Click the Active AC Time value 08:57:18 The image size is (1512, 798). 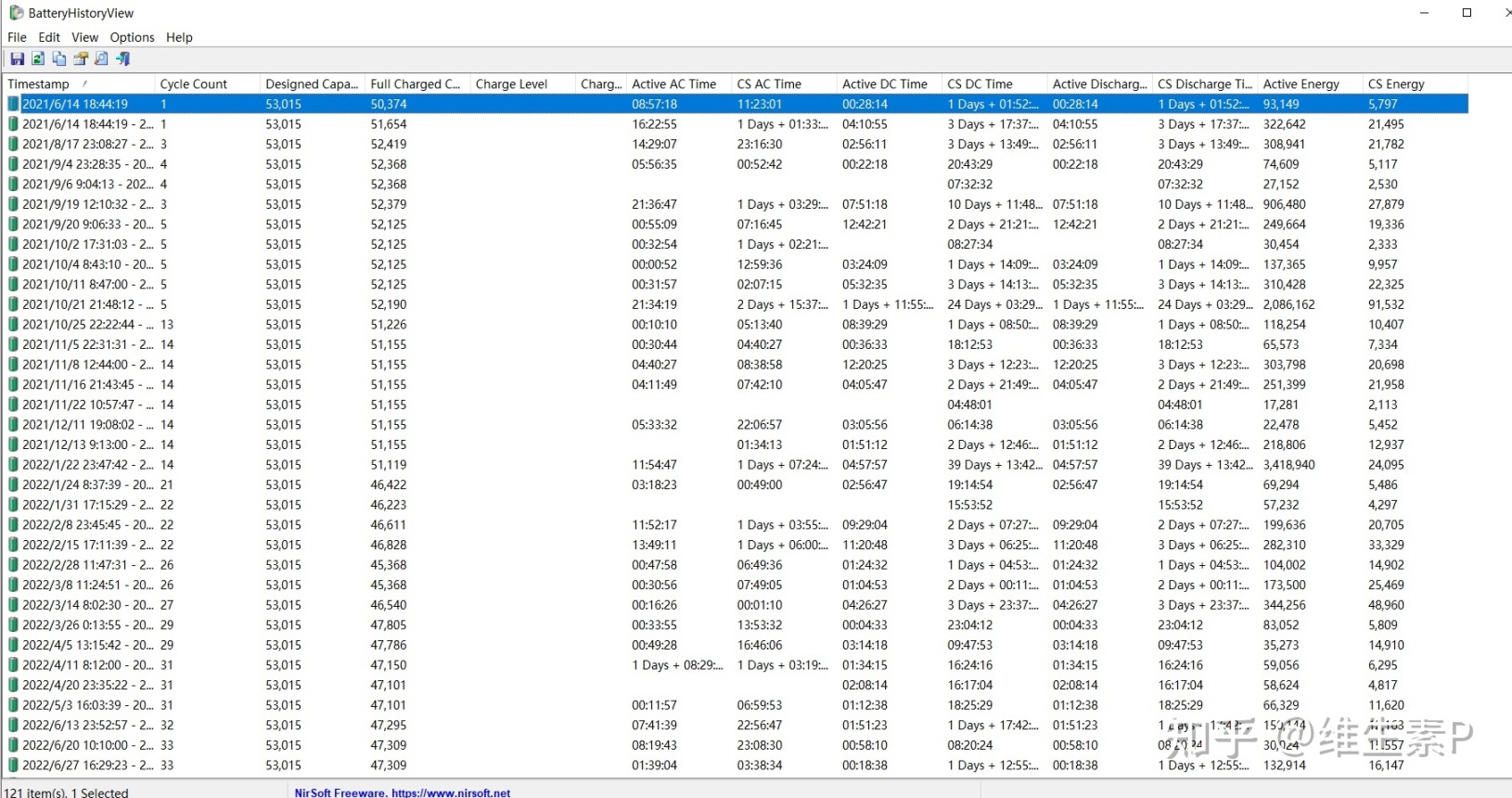pos(655,105)
